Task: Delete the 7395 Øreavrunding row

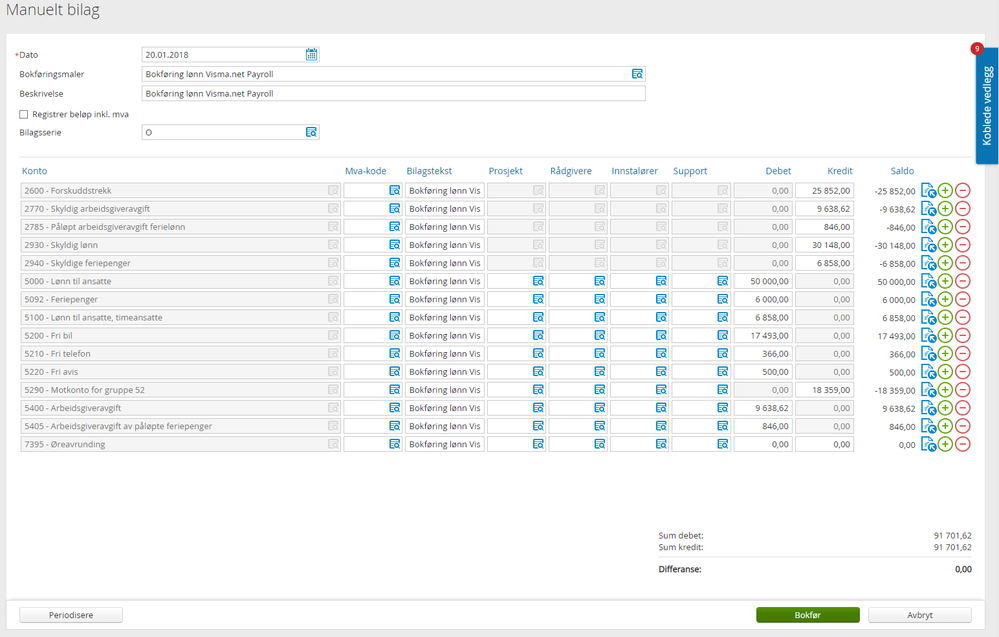Action: (x=962, y=445)
